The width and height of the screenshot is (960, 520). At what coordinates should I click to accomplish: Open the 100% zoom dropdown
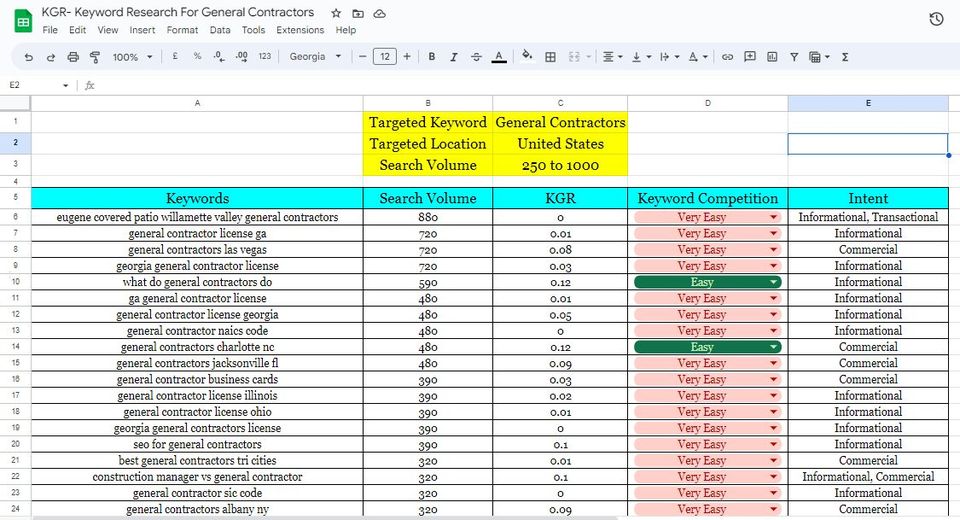132,57
